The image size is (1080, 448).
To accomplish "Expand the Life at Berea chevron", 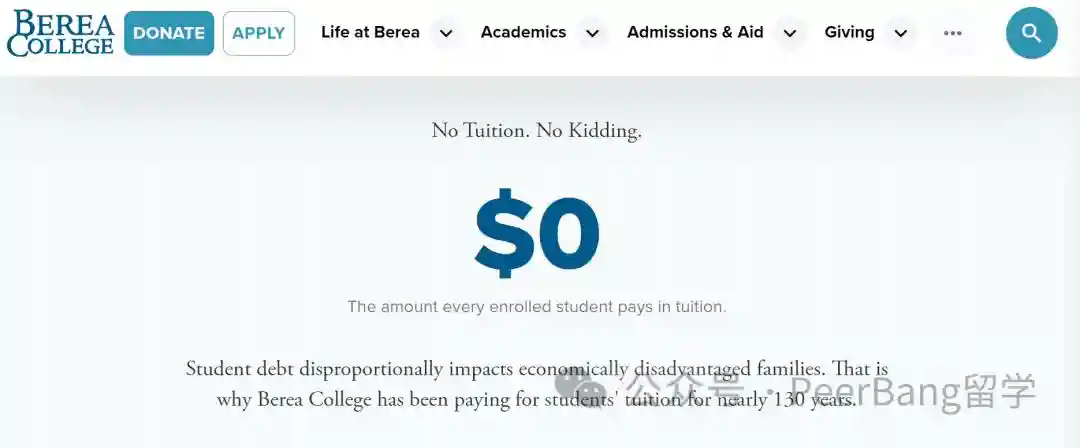I will [446, 33].
